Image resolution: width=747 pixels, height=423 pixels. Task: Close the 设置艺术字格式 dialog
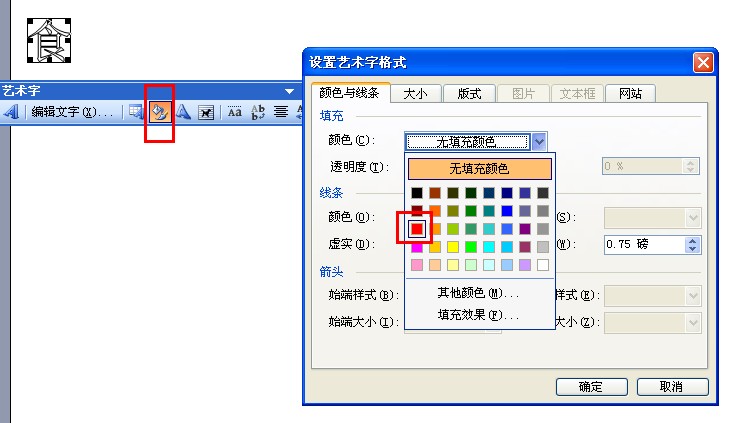point(703,62)
